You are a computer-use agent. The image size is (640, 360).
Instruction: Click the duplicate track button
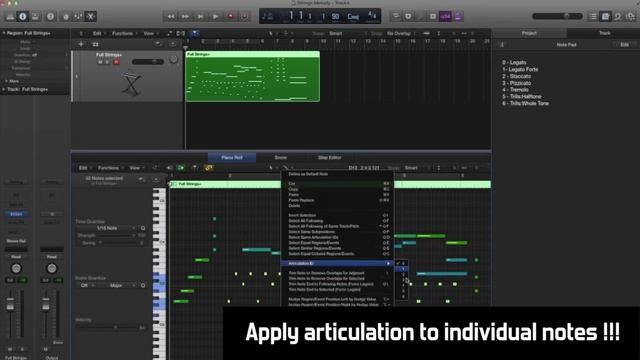pyautogui.click(x=96, y=44)
